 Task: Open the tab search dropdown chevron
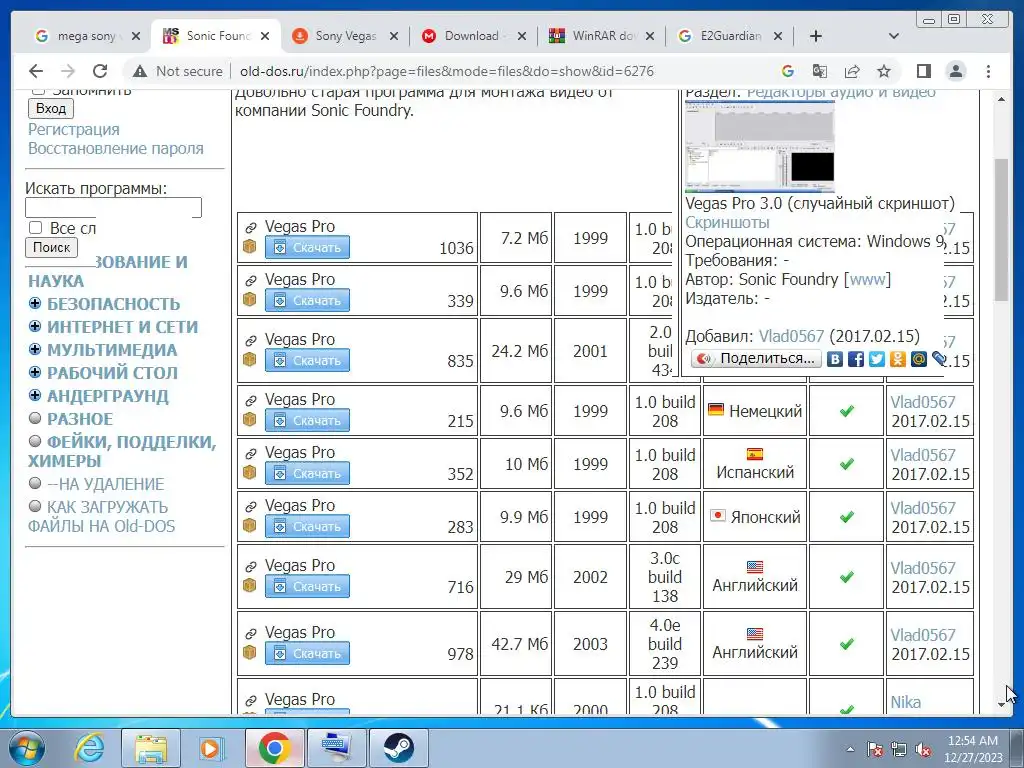coord(893,36)
